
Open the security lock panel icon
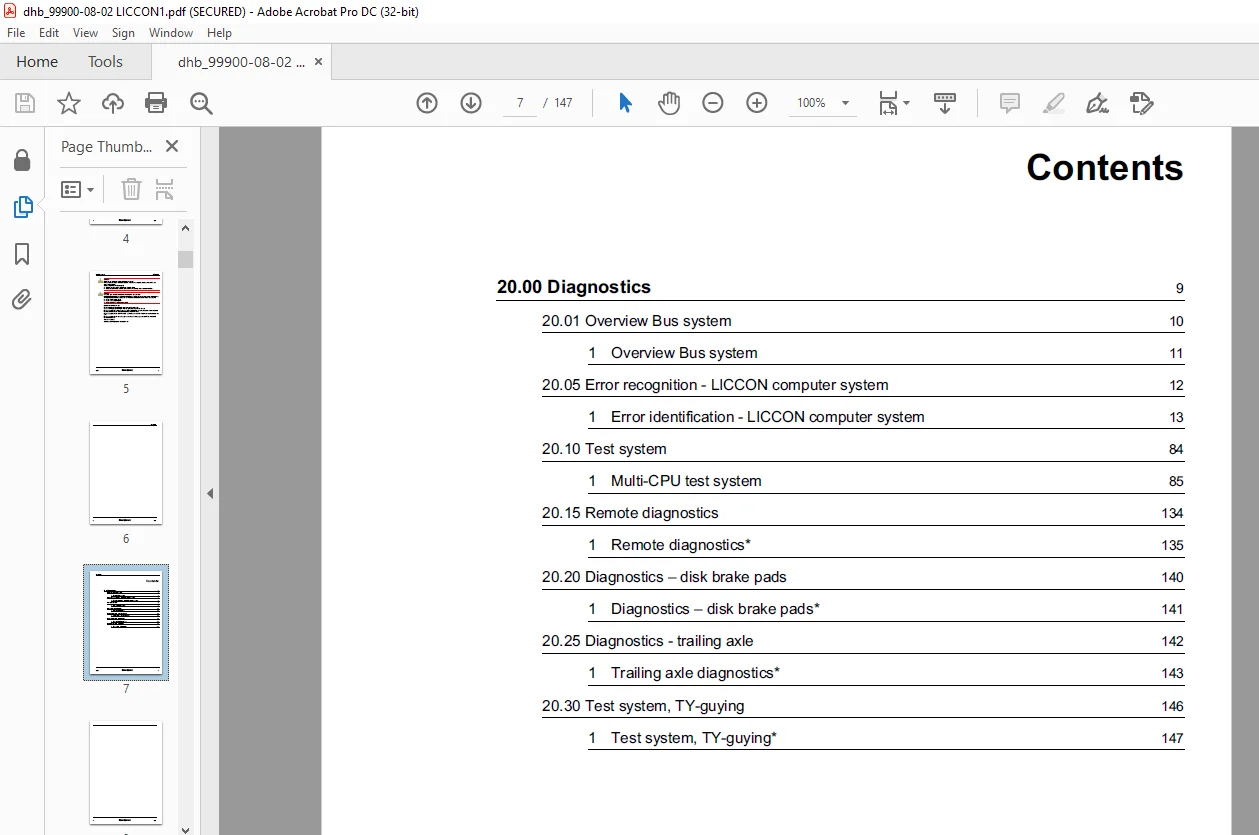(22, 160)
